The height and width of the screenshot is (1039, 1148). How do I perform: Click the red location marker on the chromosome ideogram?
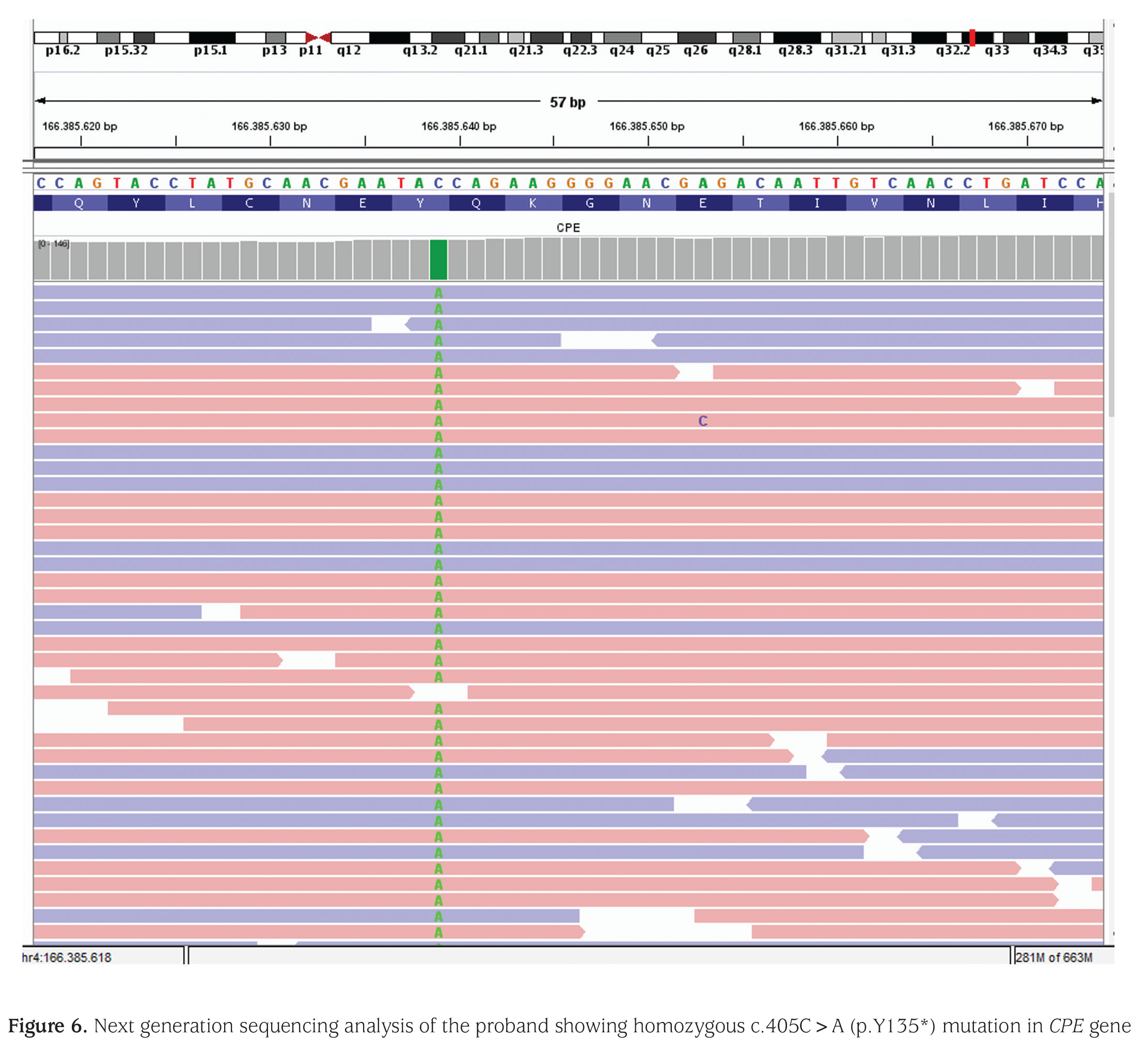click(x=972, y=38)
